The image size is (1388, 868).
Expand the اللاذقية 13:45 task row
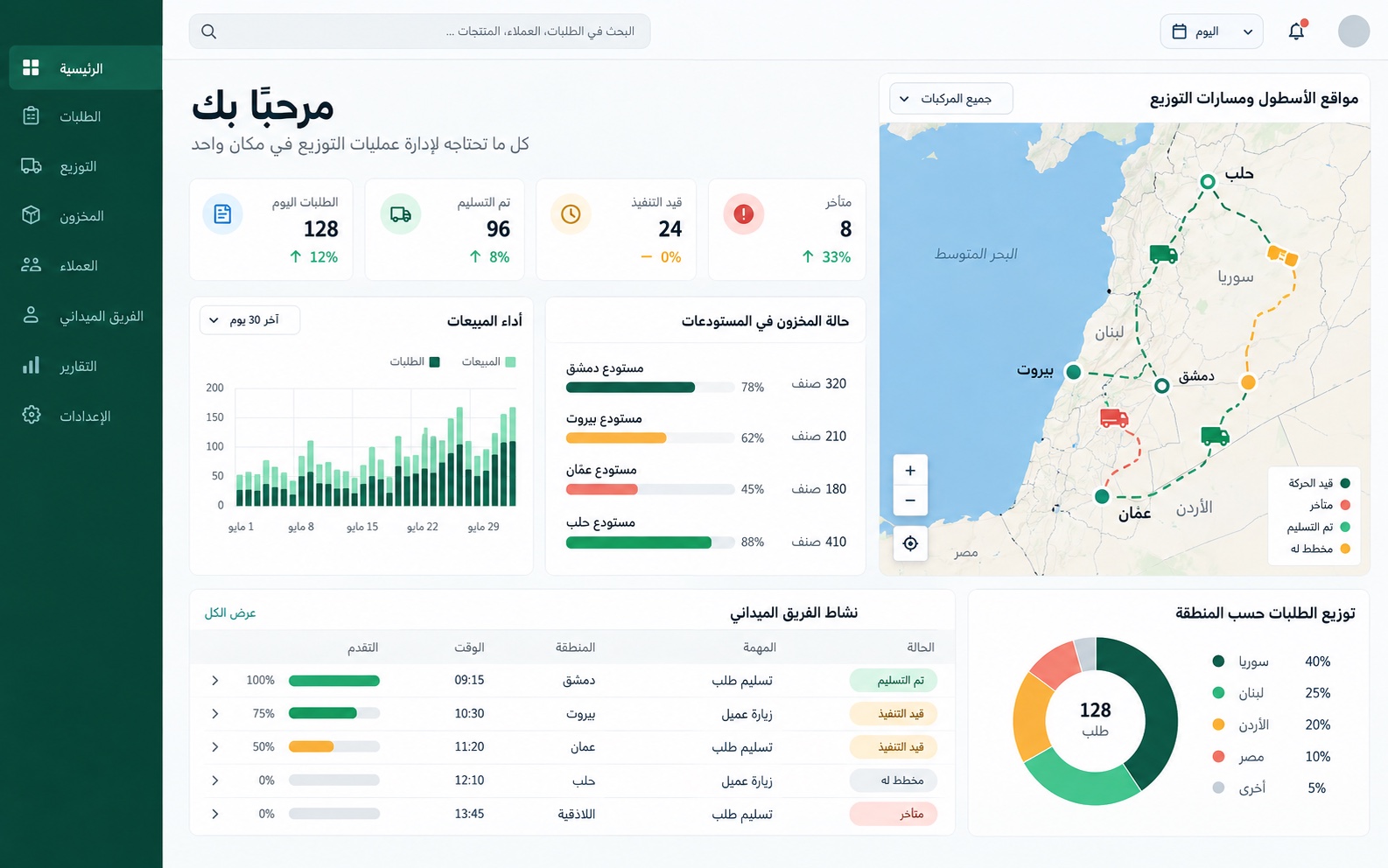point(215,814)
